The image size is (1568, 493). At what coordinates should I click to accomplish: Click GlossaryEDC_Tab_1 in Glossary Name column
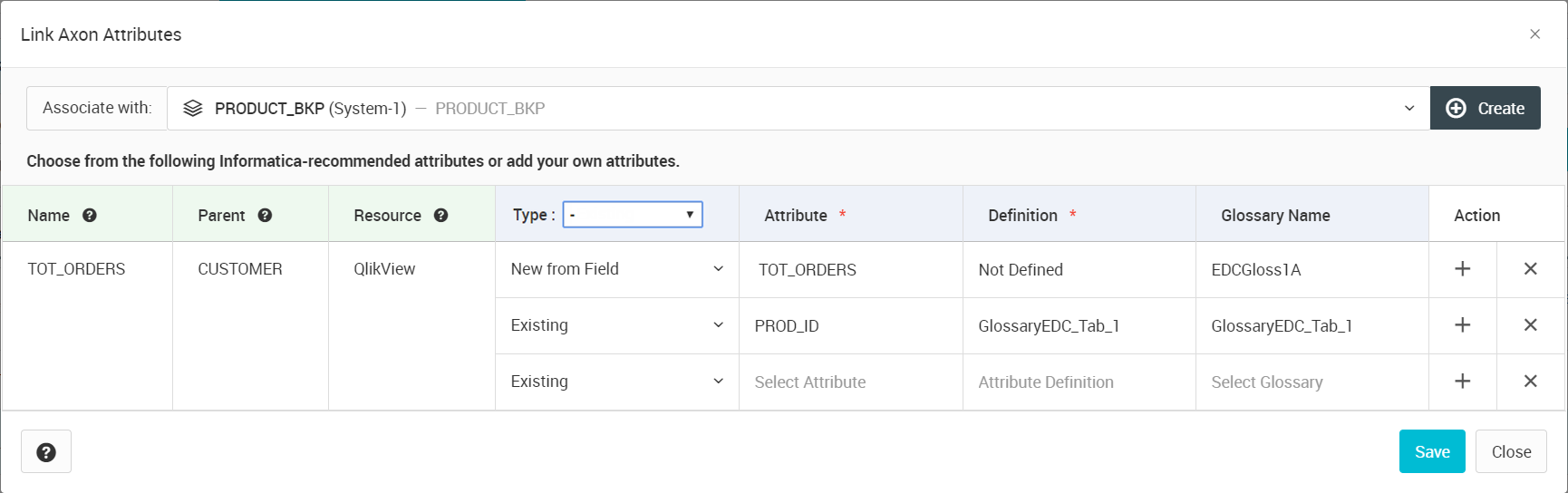1312,326
